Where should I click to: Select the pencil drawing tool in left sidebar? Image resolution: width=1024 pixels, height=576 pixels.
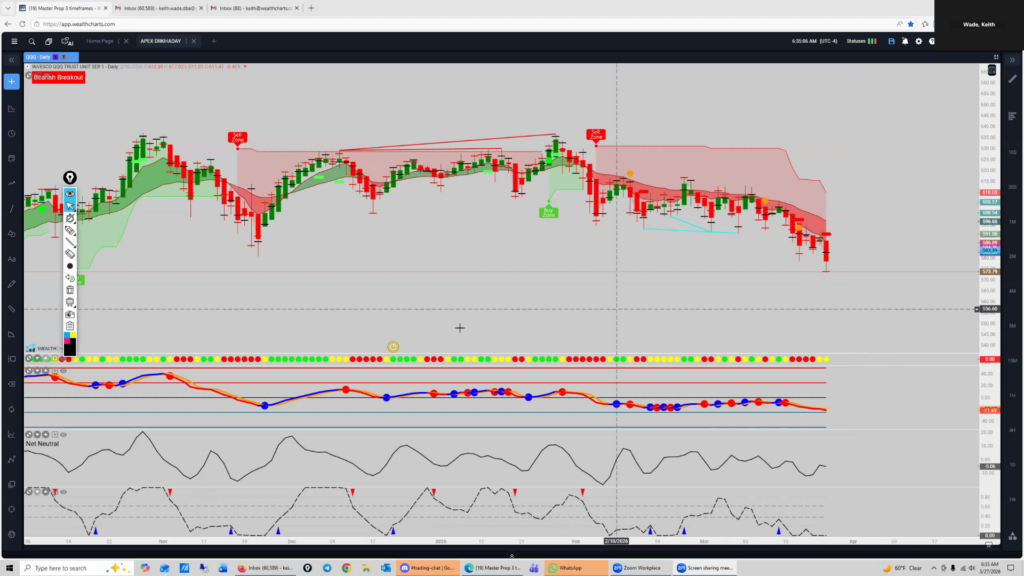click(x=12, y=284)
